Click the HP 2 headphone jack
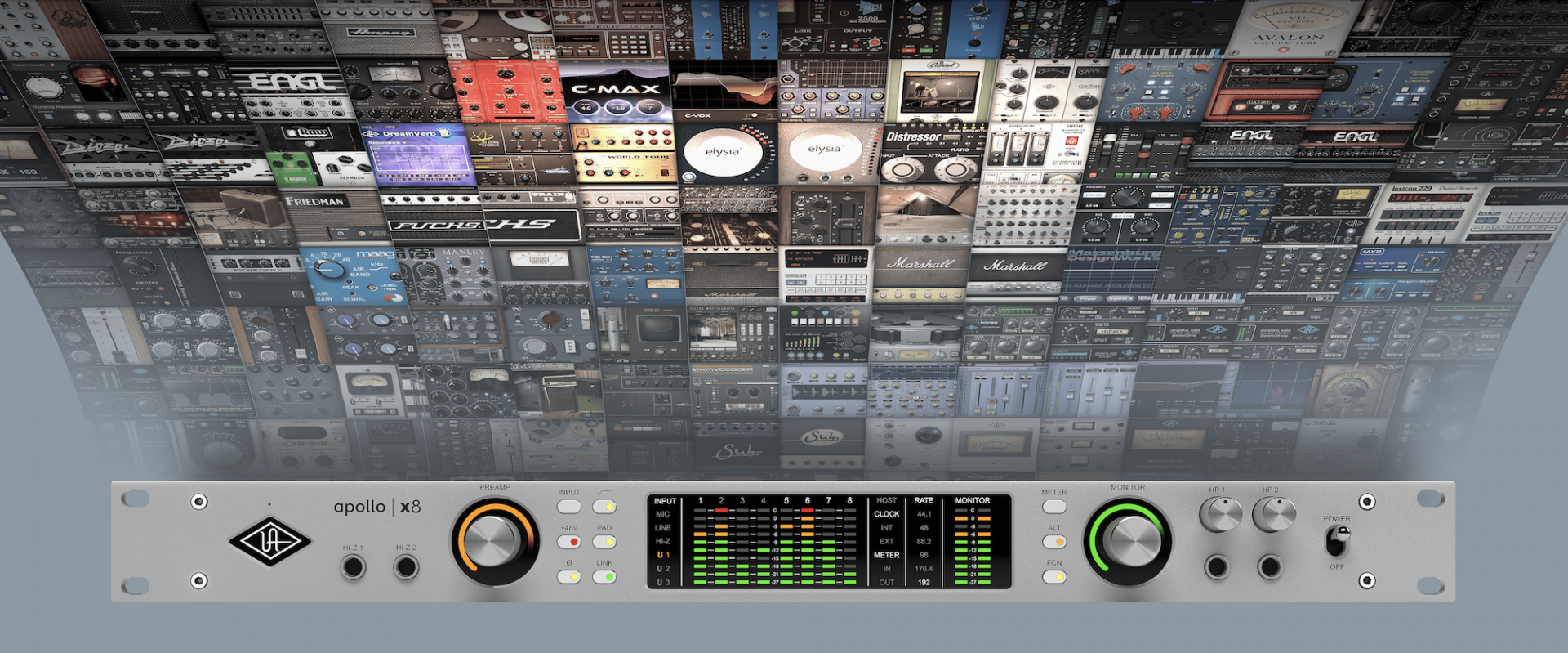The height and width of the screenshot is (653, 1568). coord(1270,566)
